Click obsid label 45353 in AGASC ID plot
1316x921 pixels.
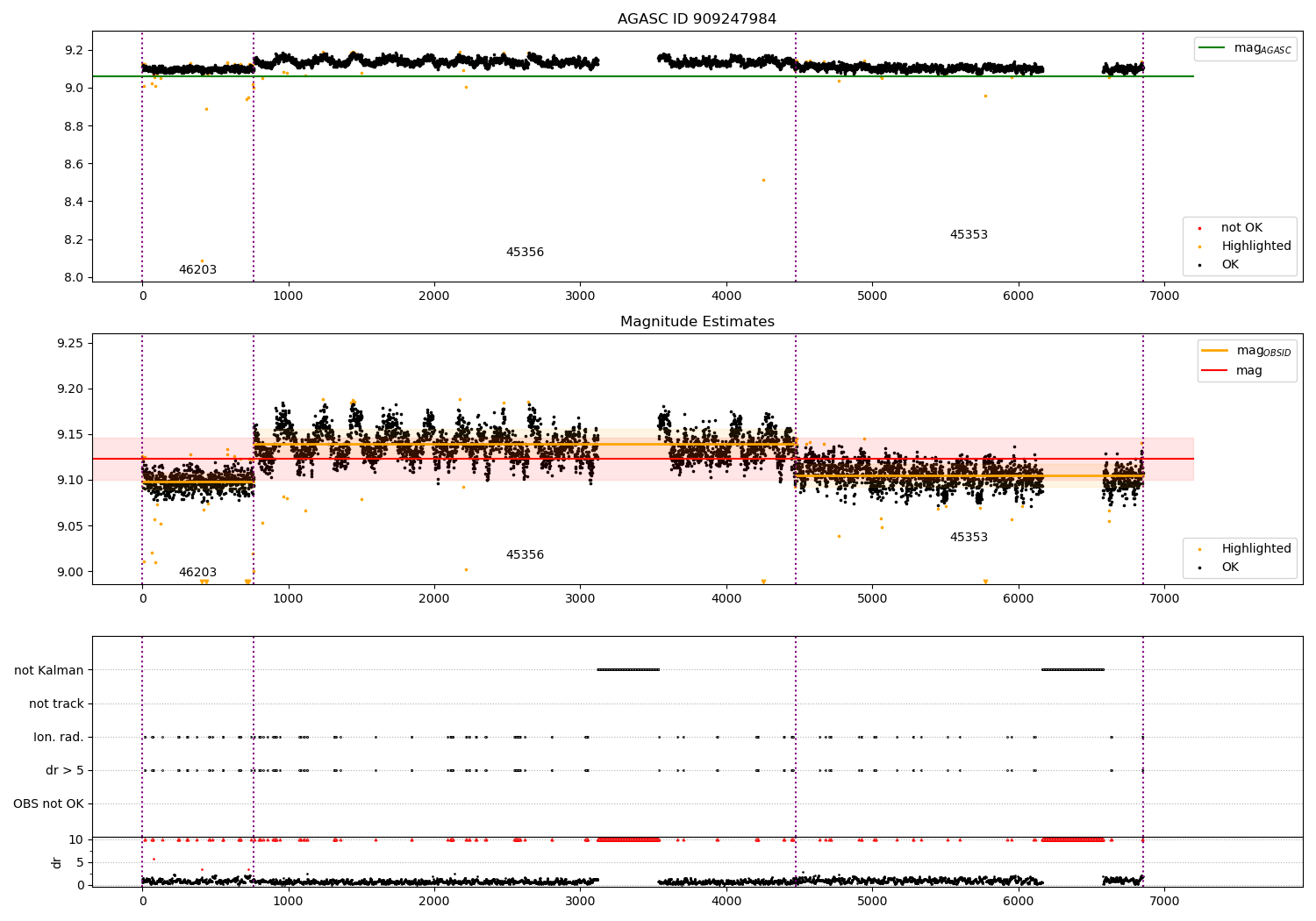969,234
